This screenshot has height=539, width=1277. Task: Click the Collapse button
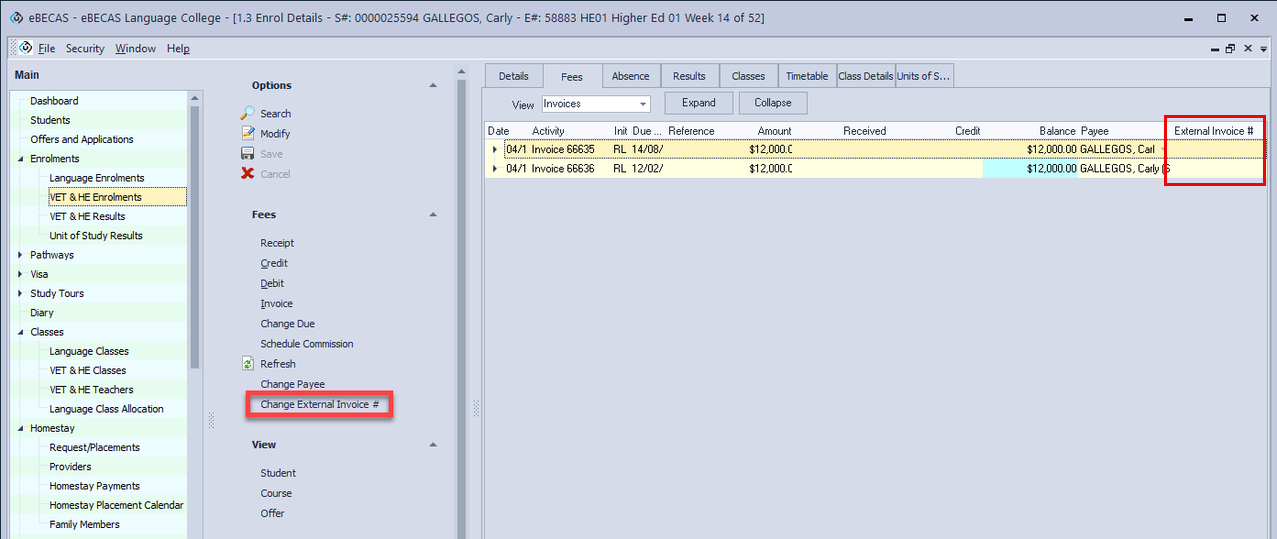coord(773,103)
